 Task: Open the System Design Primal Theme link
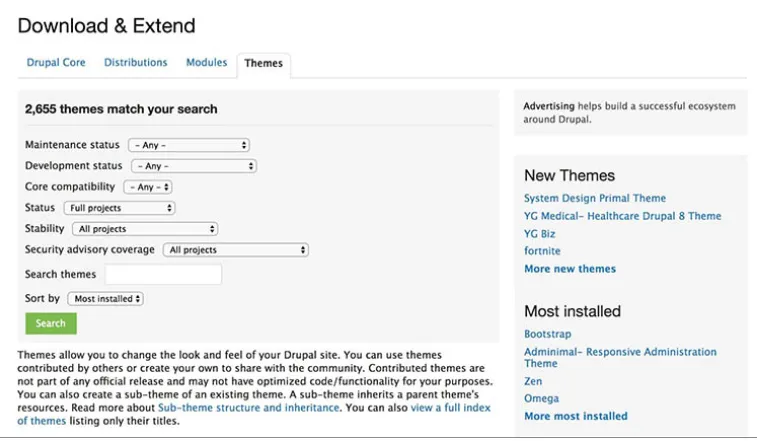594,198
